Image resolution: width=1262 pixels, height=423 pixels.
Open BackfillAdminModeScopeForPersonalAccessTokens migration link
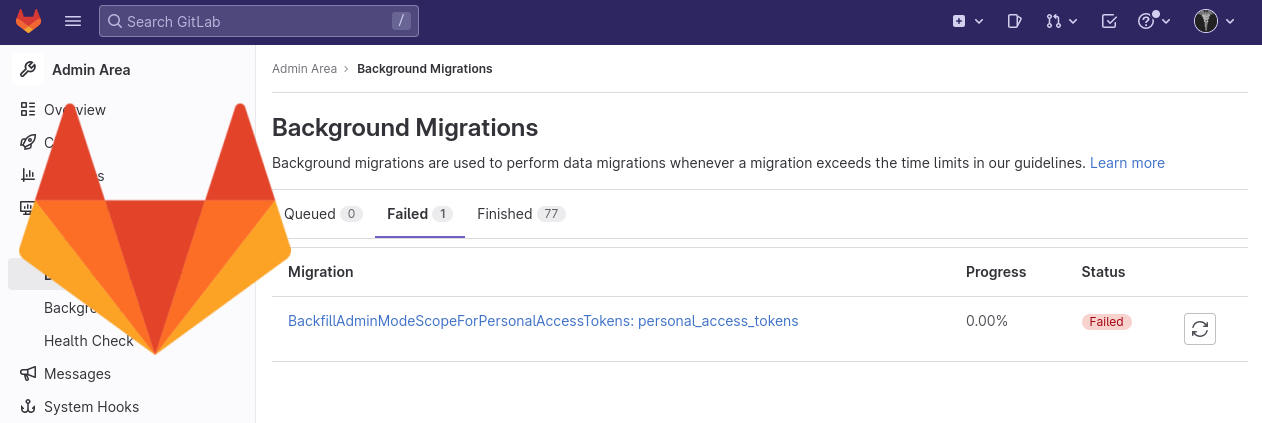click(543, 321)
